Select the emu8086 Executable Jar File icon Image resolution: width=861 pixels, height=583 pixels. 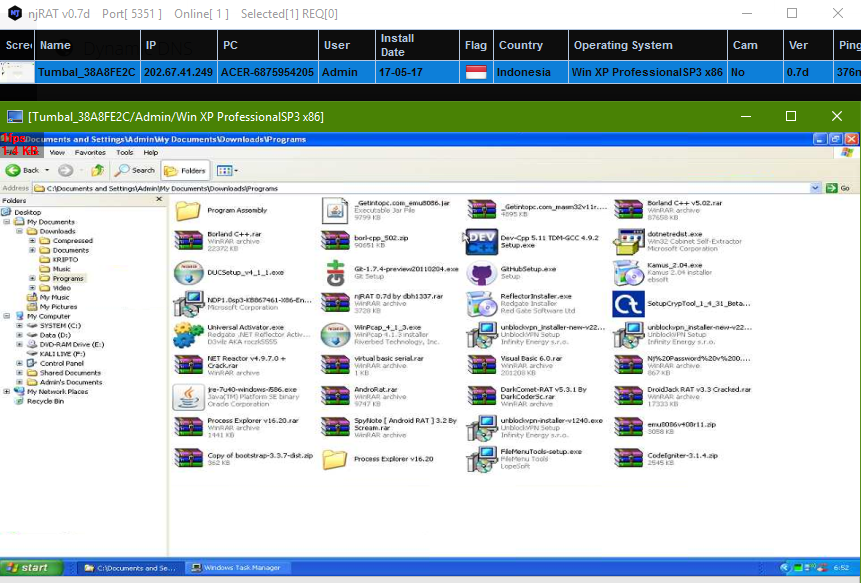tap(335, 211)
